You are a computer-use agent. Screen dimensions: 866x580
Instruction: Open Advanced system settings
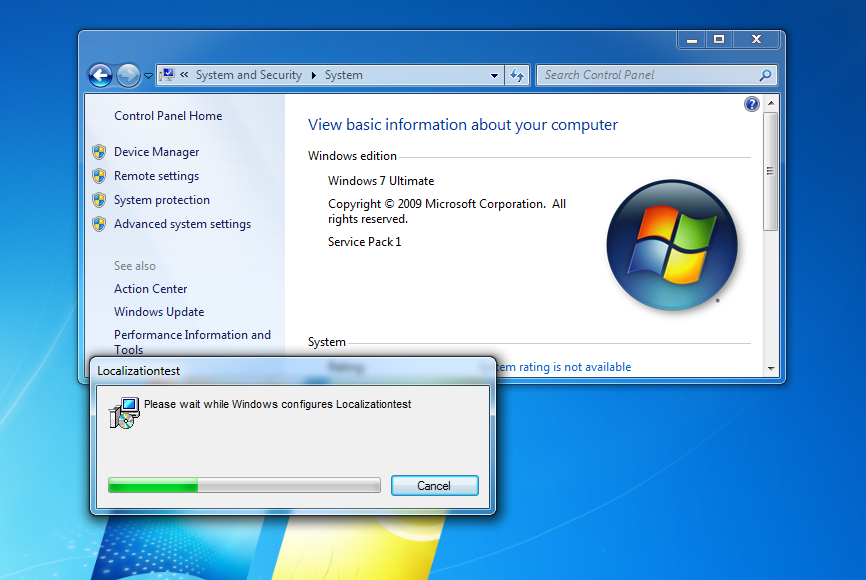pos(182,224)
